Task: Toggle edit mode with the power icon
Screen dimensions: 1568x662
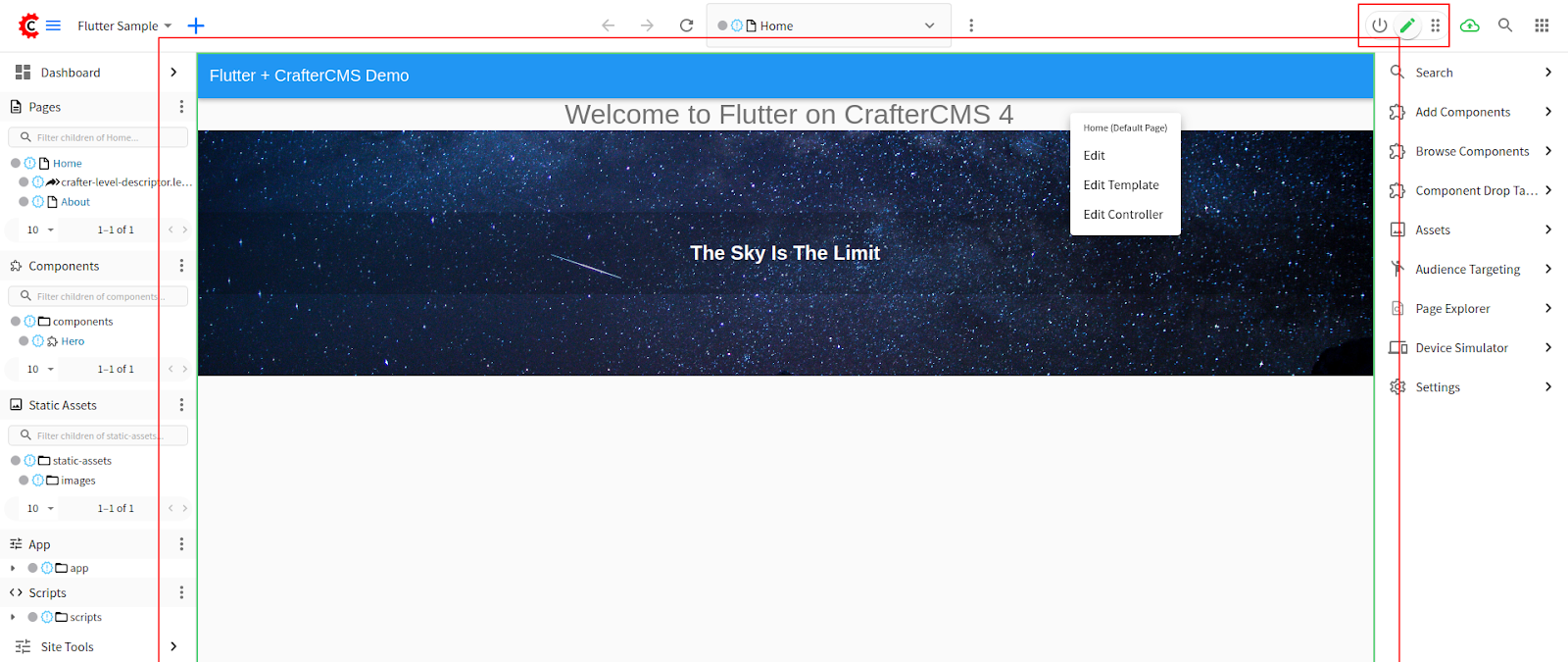Action: 1379,25
